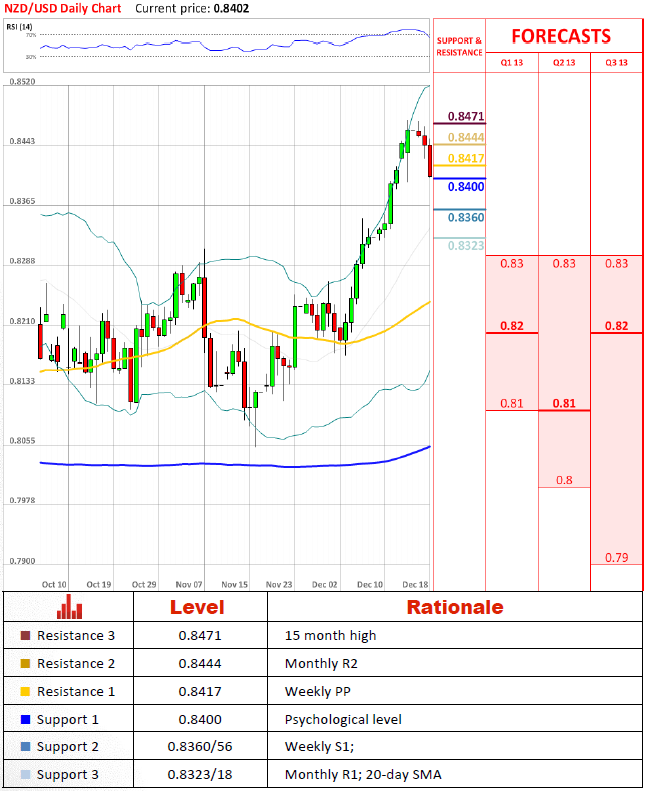Screen dimensions: 648x791
Task: Click the bold 0.81 forecast in Q2 13
Action: click(564, 404)
